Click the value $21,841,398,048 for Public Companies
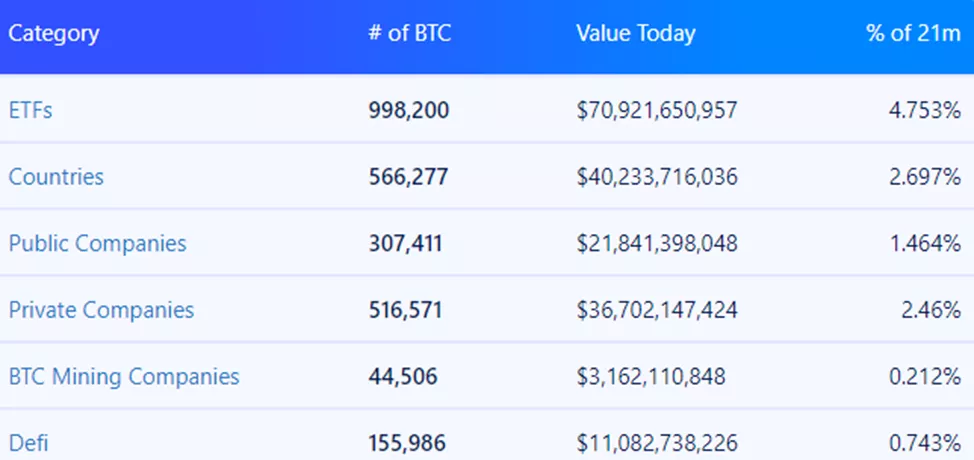 coord(657,243)
